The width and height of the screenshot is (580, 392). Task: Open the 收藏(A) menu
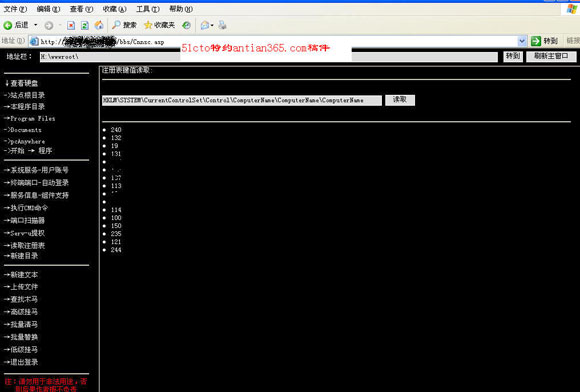[114, 9]
